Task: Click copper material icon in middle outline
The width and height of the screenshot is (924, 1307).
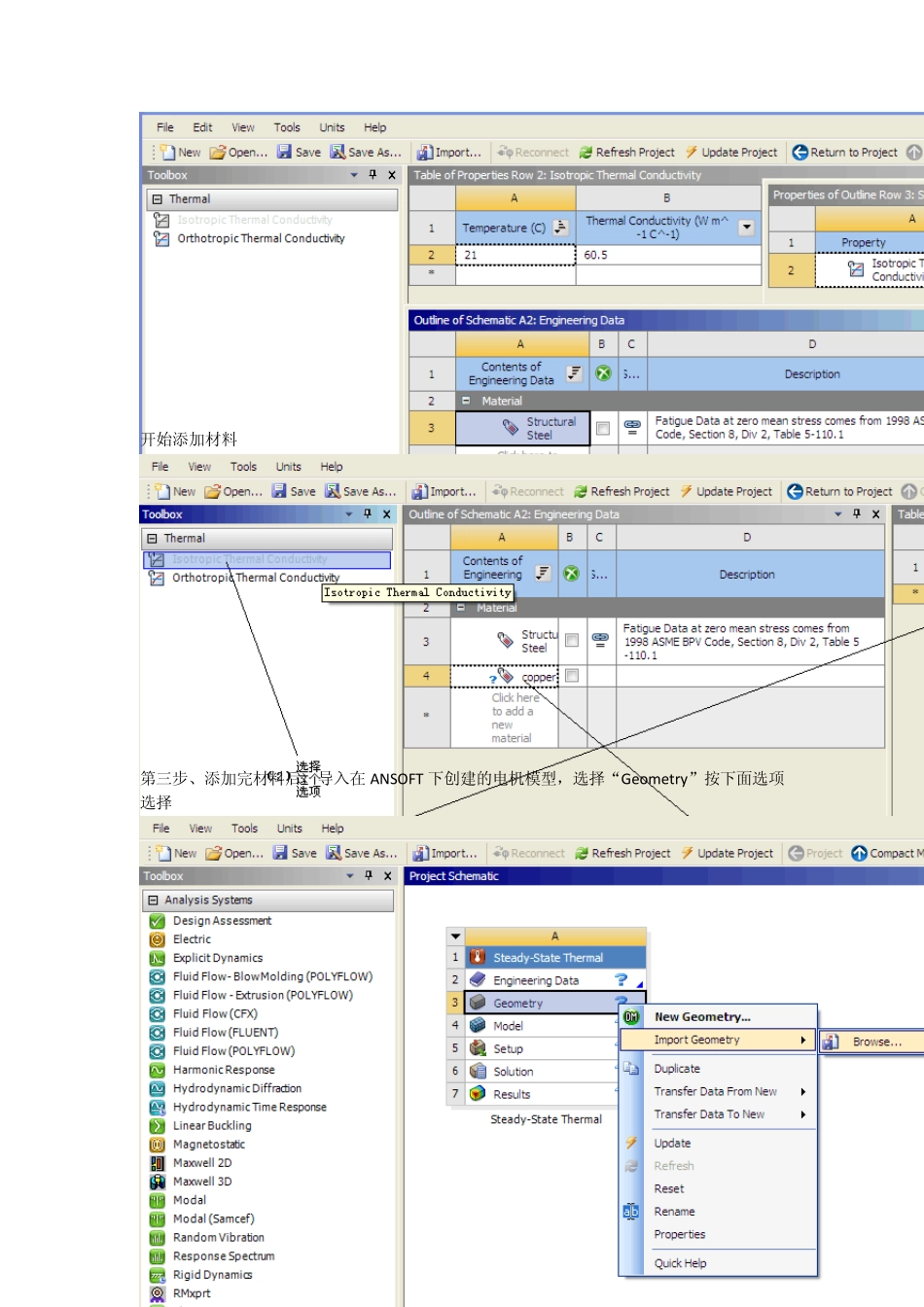Action: [x=506, y=675]
